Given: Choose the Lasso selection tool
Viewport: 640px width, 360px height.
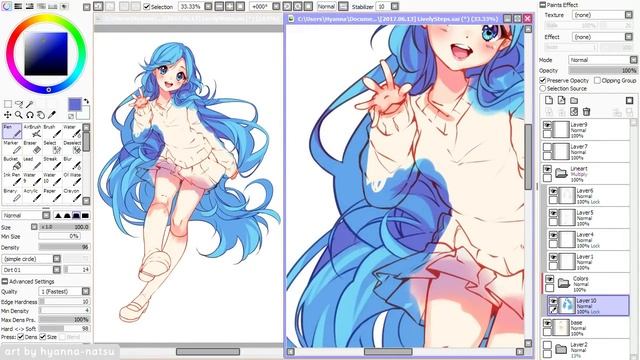Looking at the screenshot, I should coord(19,104).
